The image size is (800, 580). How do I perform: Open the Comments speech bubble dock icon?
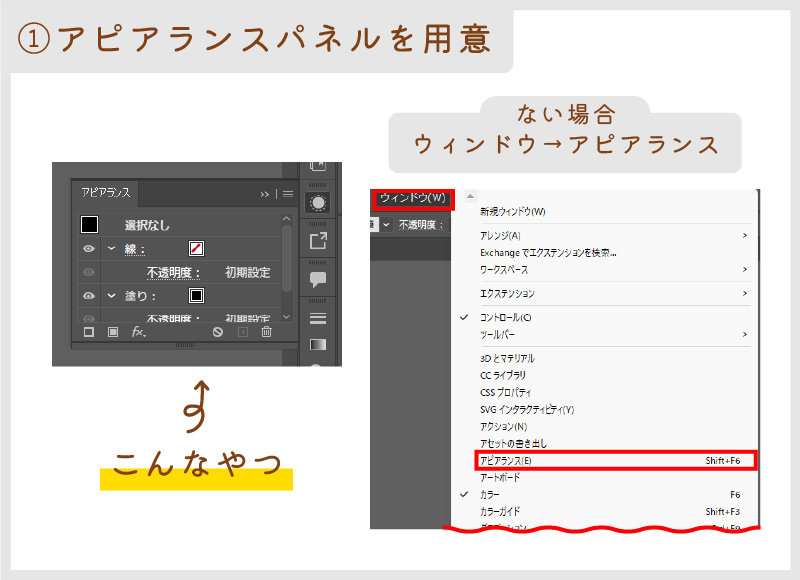tap(318, 279)
